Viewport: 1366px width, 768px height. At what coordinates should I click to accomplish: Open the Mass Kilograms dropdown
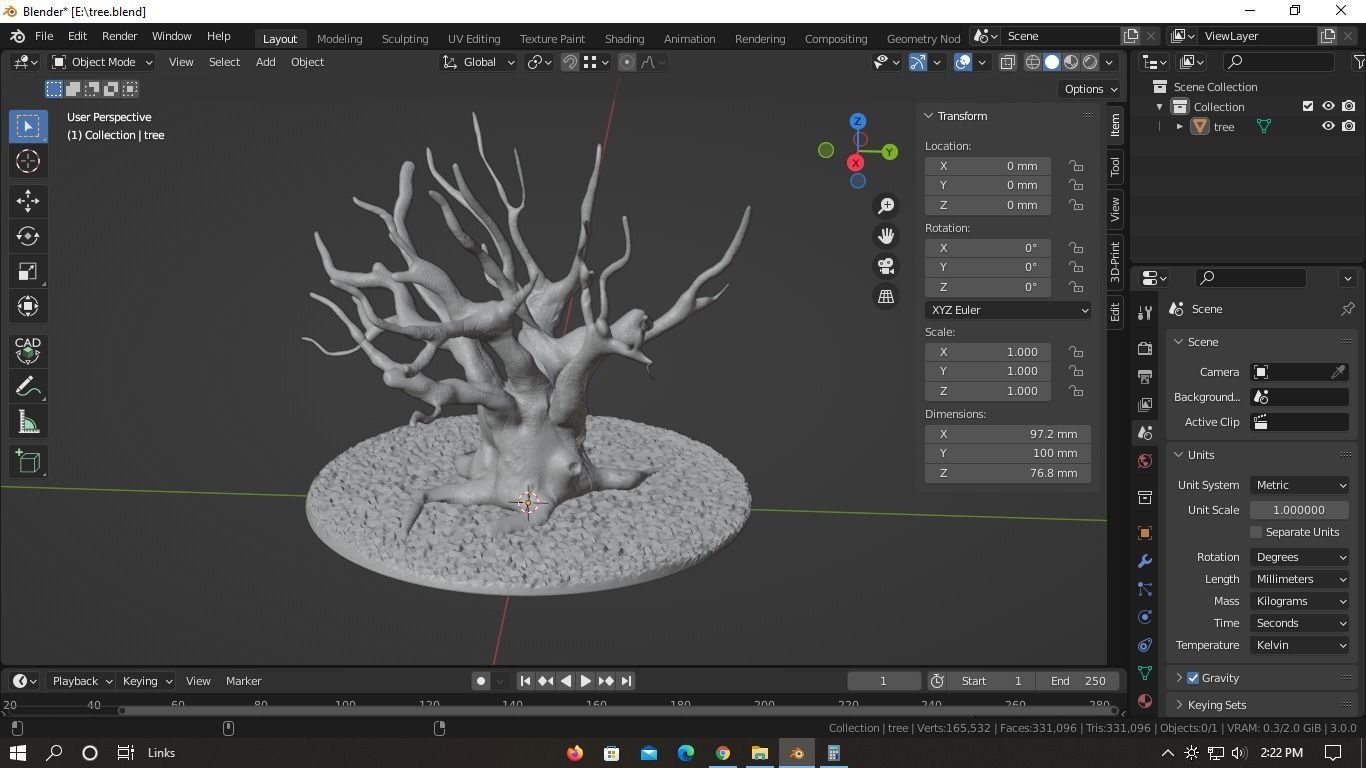click(x=1300, y=601)
